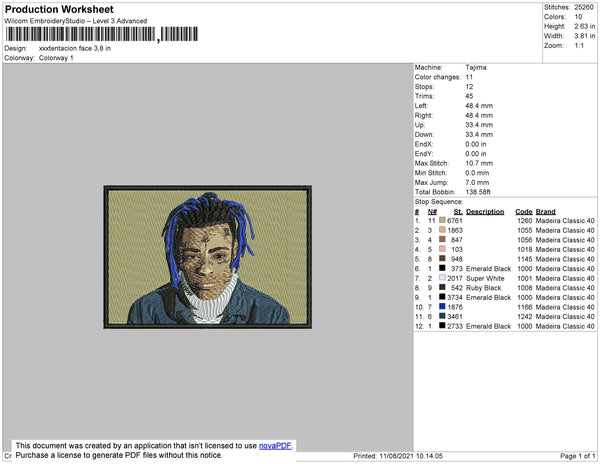Click the Max Jump value 7.0 mm
This screenshot has width=600, height=464.
tap(477, 182)
